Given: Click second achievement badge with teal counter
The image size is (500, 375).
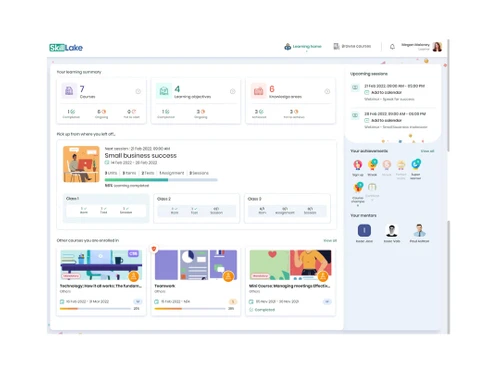Looking at the screenshot, I should (372, 165).
